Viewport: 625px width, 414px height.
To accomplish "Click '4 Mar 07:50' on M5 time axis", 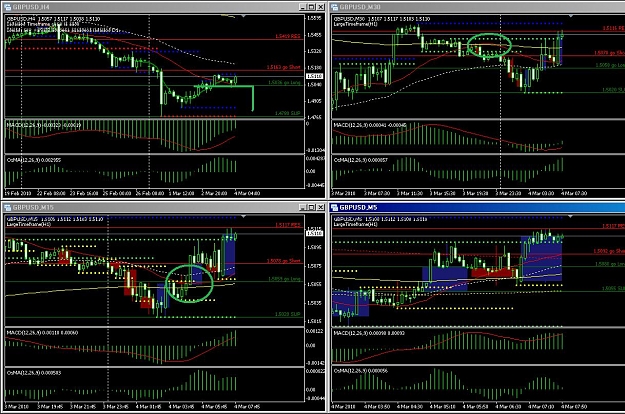I will click(574, 406).
